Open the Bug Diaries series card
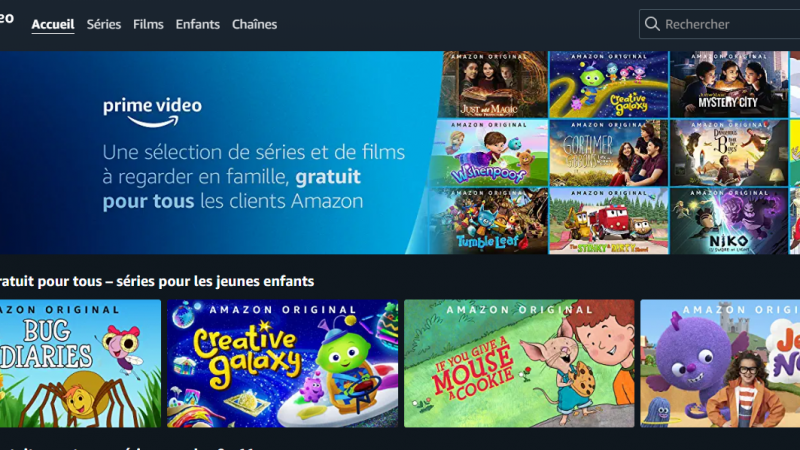Image resolution: width=800 pixels, height=450 pixels. 80,363
